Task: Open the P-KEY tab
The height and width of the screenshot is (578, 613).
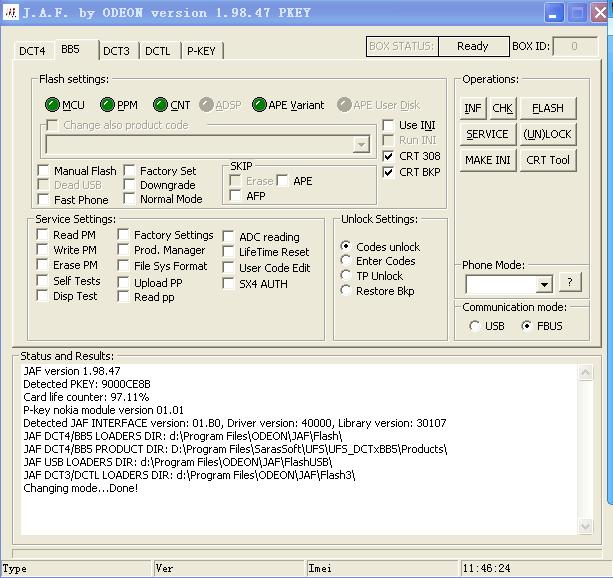Action: coord(201,51)
